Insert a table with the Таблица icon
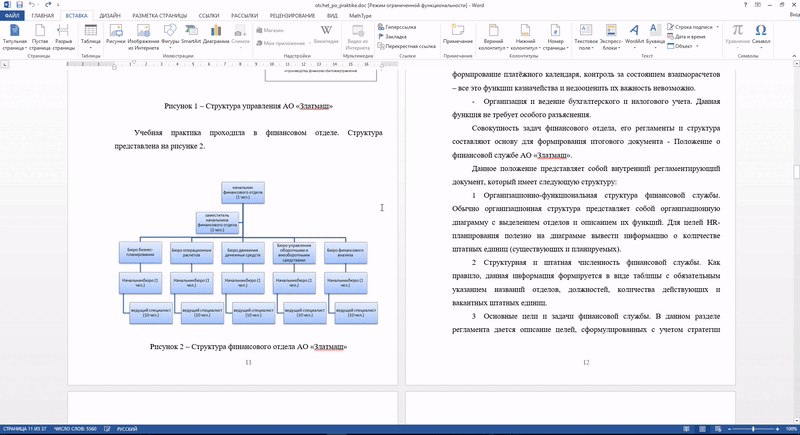The height and width of the screenshot is (435, 800). coord(90,37)
